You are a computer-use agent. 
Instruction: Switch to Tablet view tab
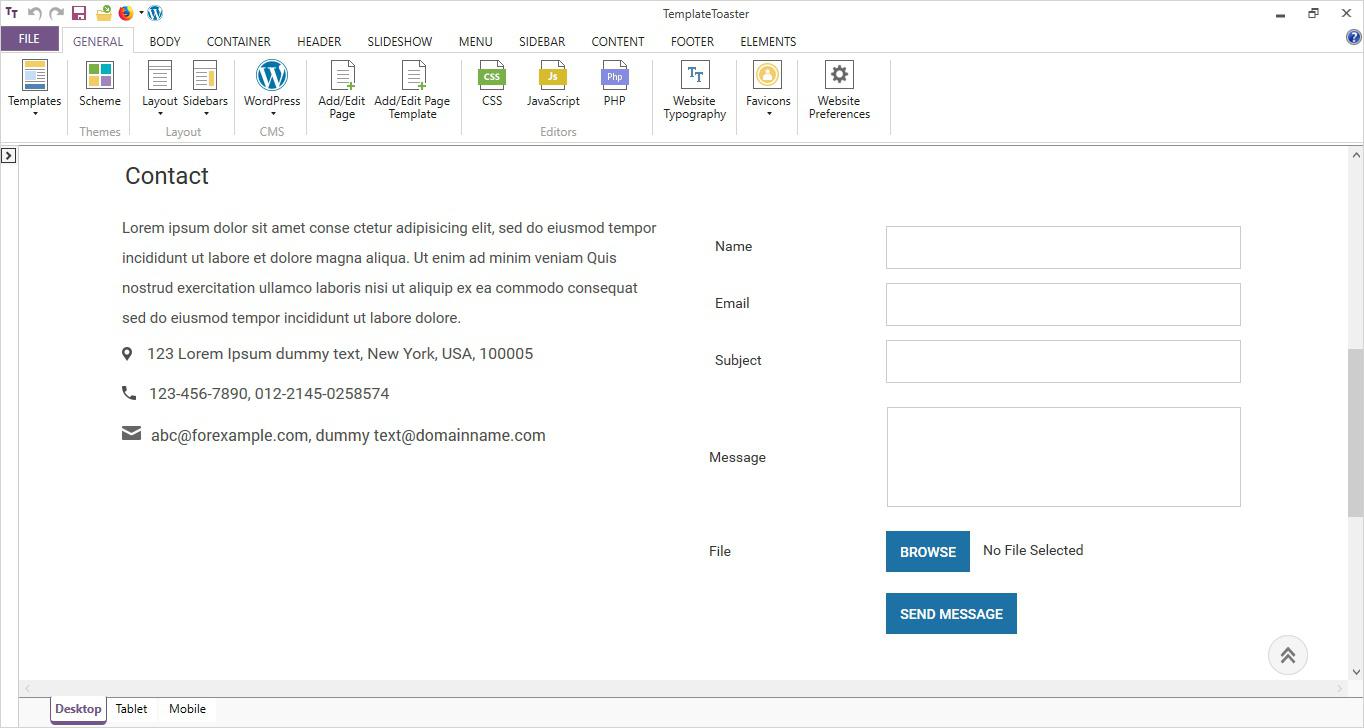[131, 709]
